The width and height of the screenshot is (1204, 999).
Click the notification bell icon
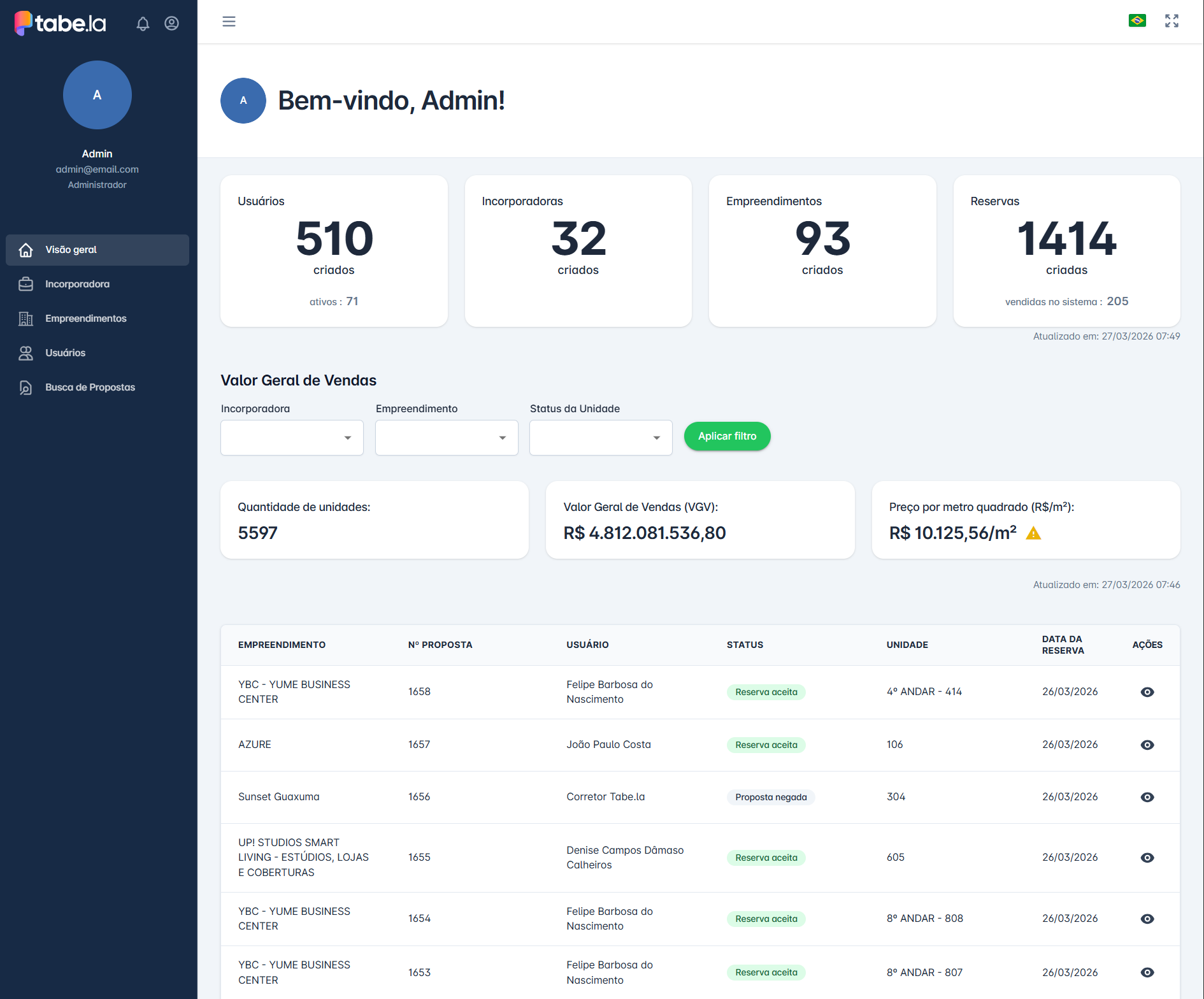pos(143,24)
